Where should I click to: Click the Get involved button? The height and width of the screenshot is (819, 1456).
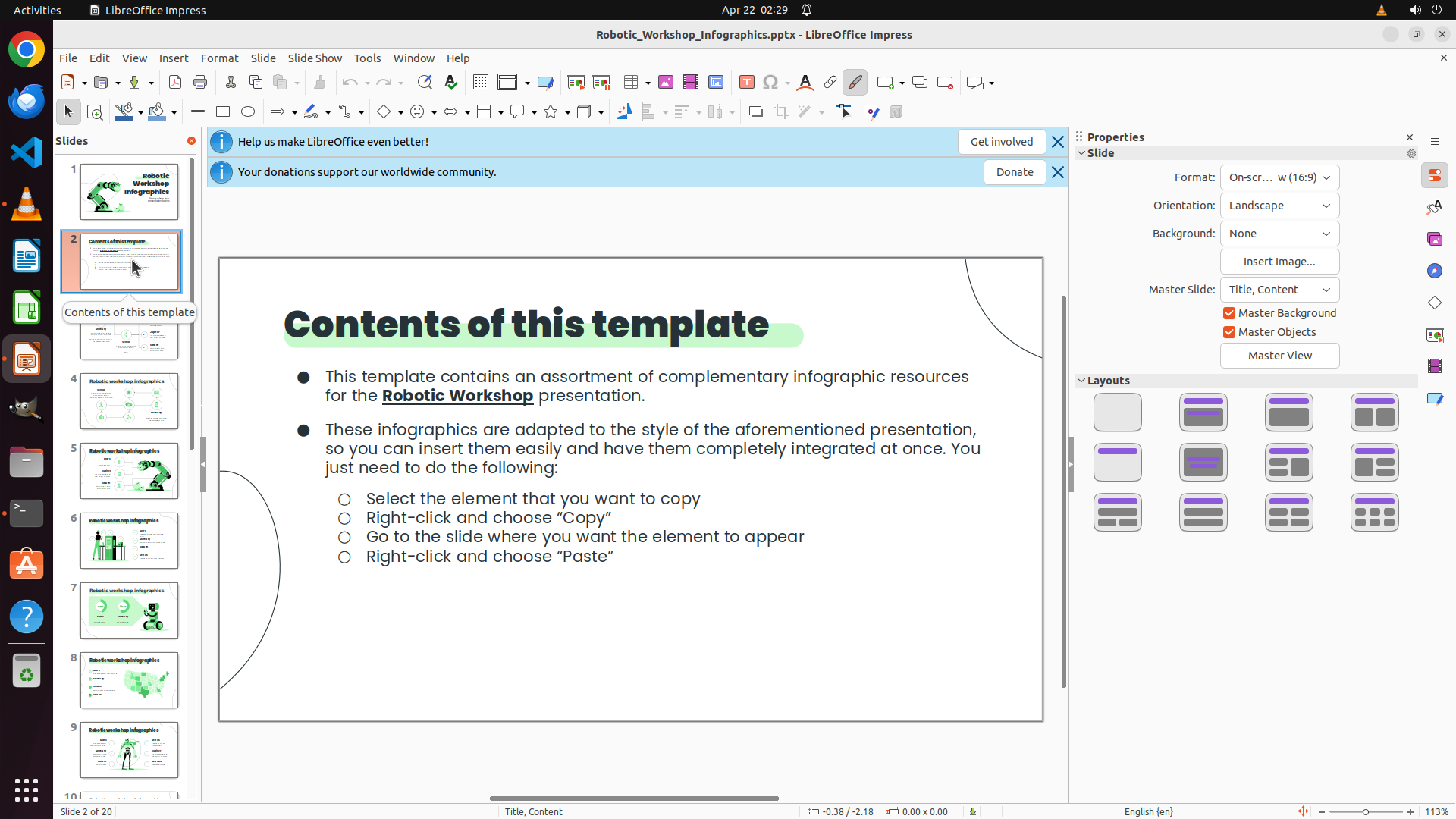pos(1001,142)
